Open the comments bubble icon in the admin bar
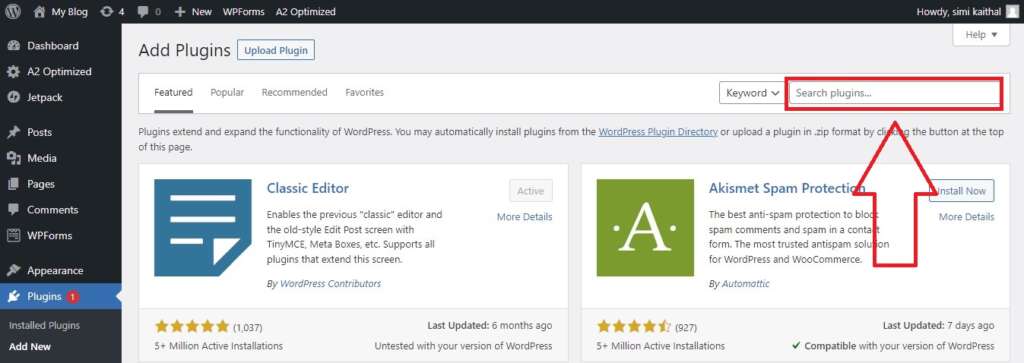 click(143, 12)
